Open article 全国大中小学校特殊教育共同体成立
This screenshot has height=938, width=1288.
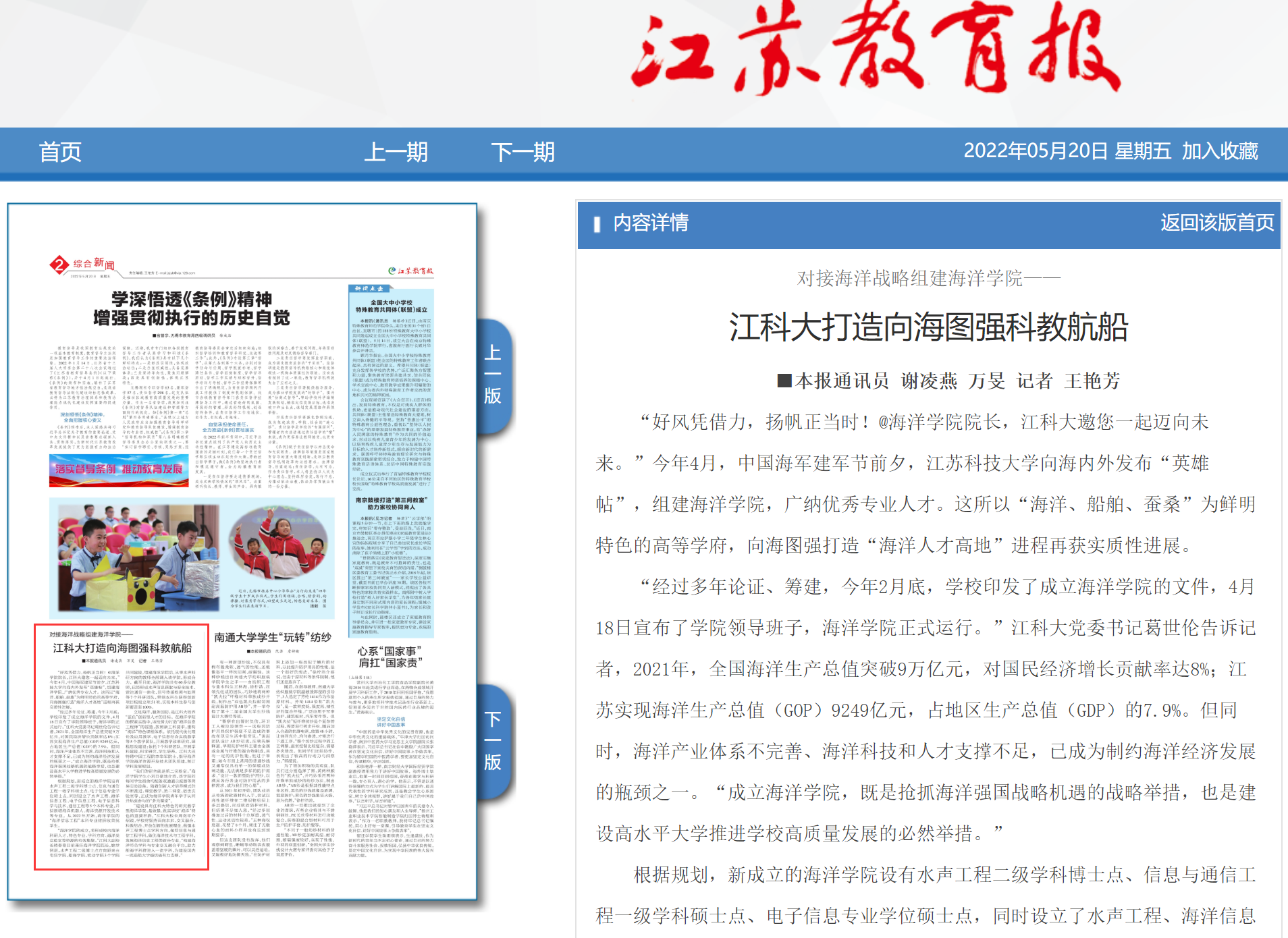[x=392, y=306]
